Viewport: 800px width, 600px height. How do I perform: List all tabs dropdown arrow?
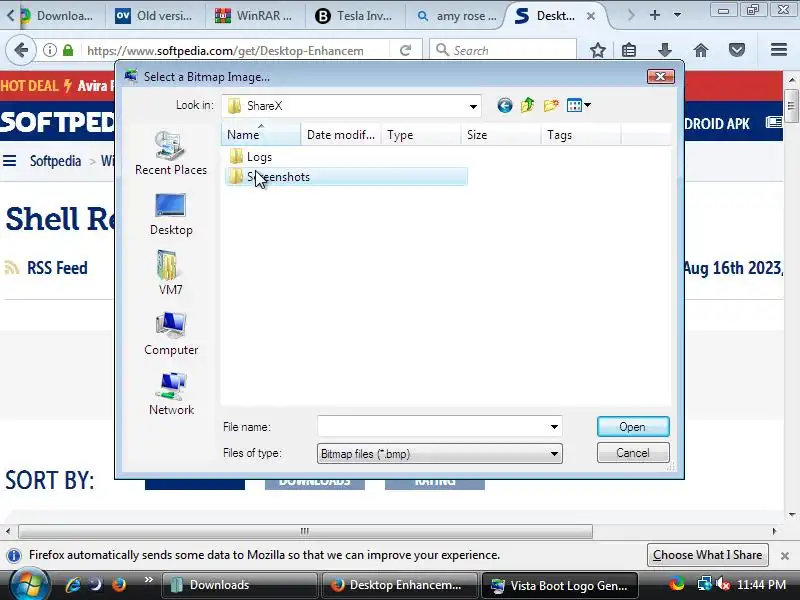(678, 15)
